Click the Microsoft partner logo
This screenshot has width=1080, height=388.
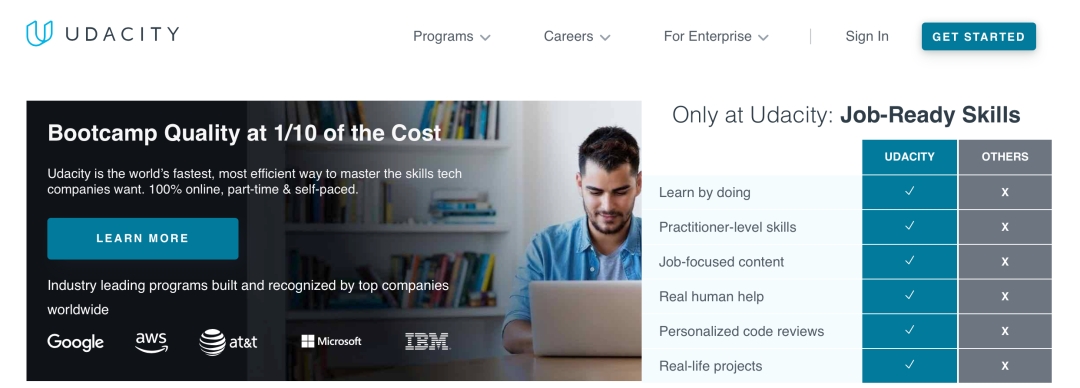coord(331,341)
